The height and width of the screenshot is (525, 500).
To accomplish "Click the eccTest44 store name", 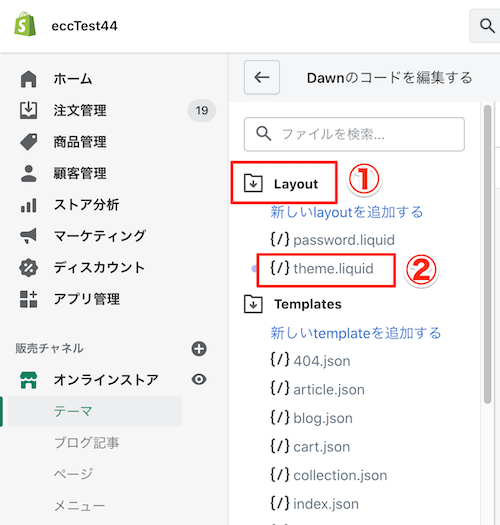I will click(84, 26).
